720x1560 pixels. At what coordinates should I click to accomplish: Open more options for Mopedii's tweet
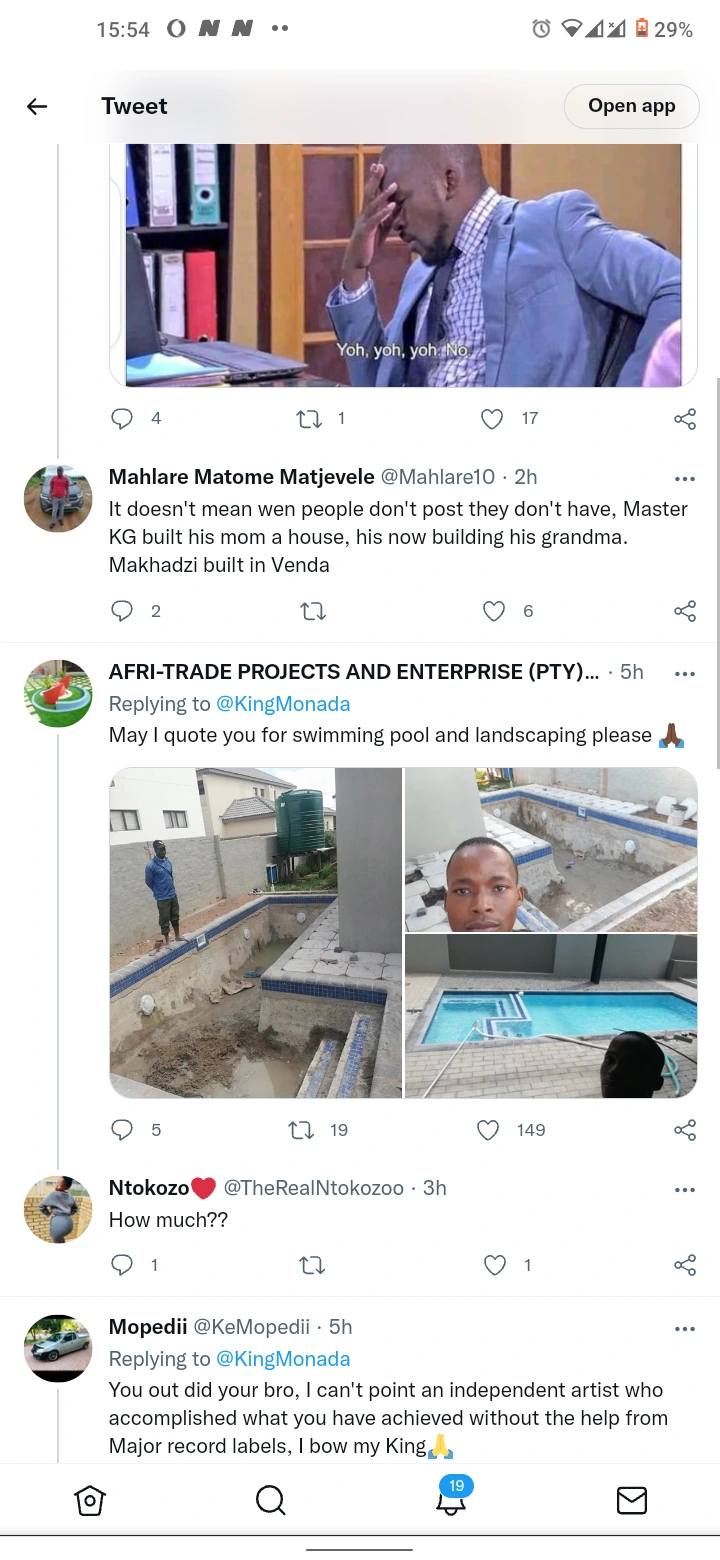click(x=685, y=1328)
